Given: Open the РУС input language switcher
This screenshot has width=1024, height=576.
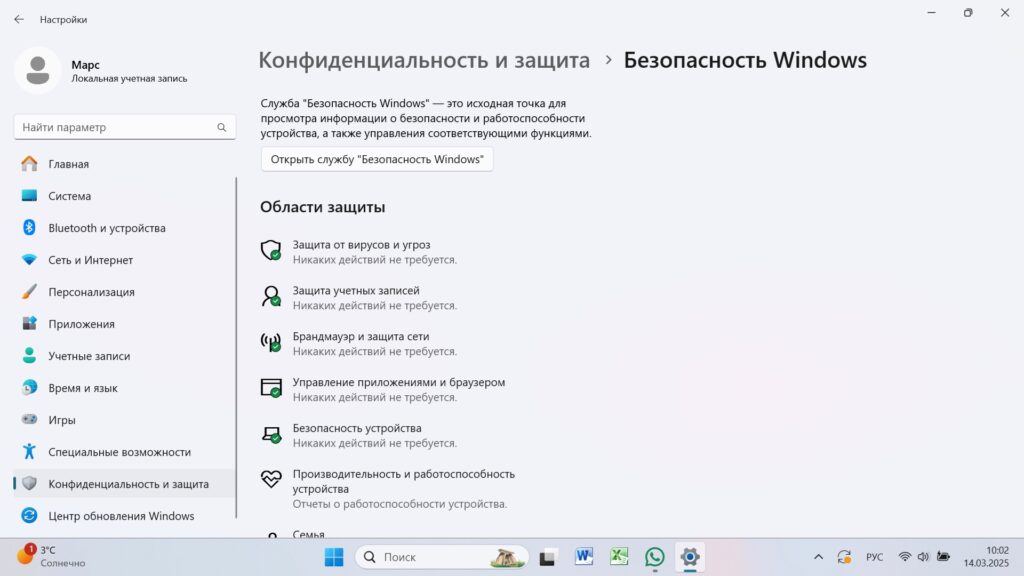Looking at the screenshot, I should coord(874,557).
